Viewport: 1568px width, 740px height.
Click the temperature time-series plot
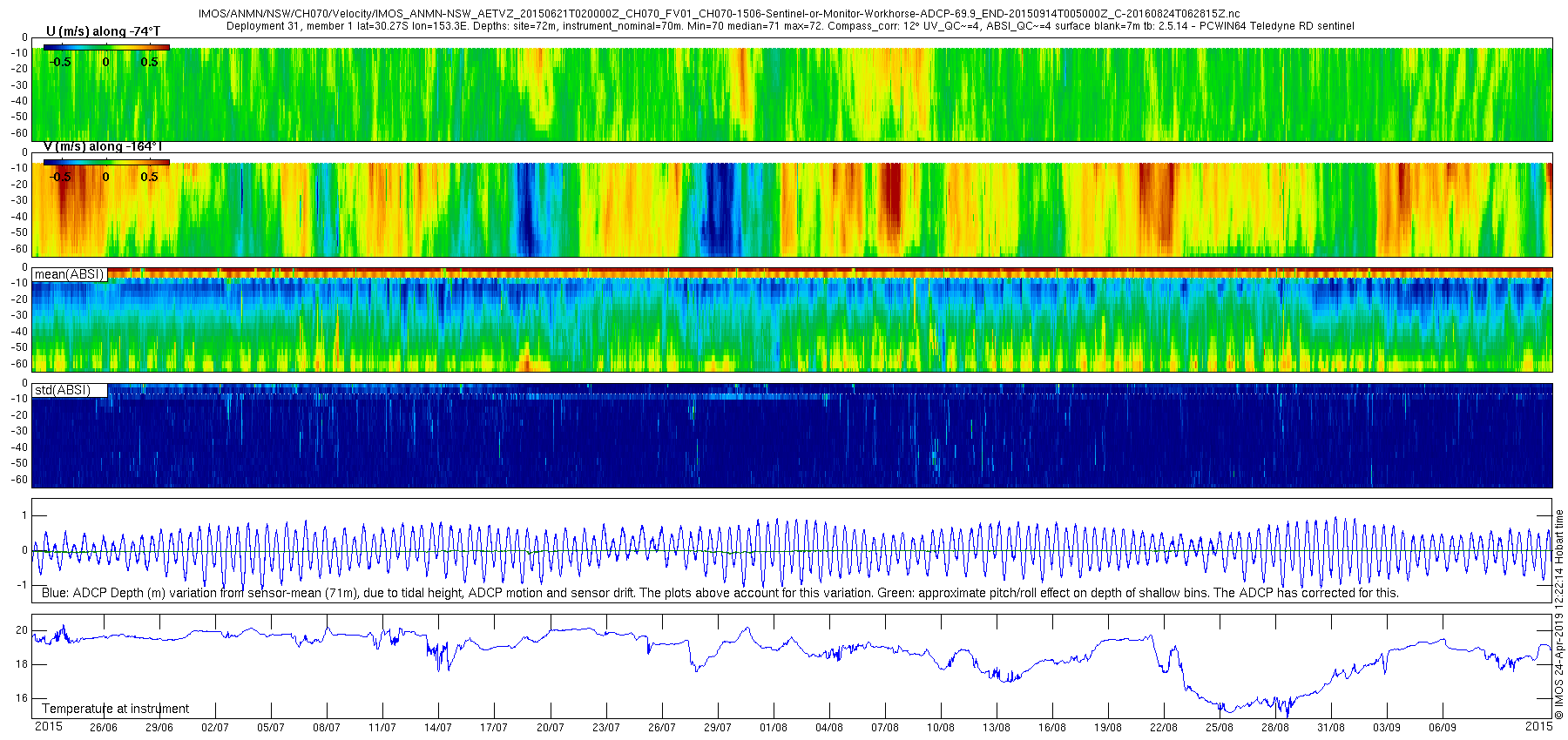coord(792,666)
